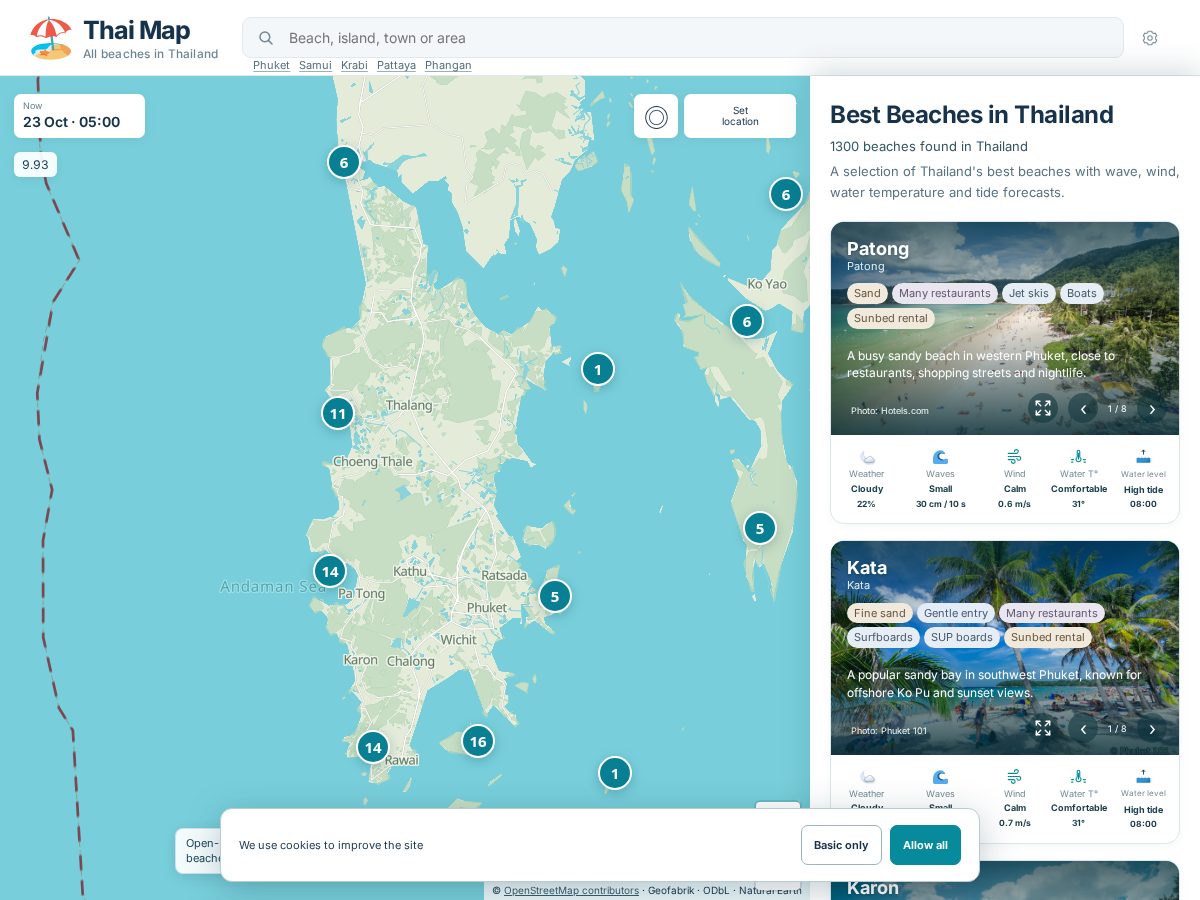Image resolution: width=1200 pixels, height=900 pixels.
Task: Open the Kata beach card title
Action: (867, 568)
